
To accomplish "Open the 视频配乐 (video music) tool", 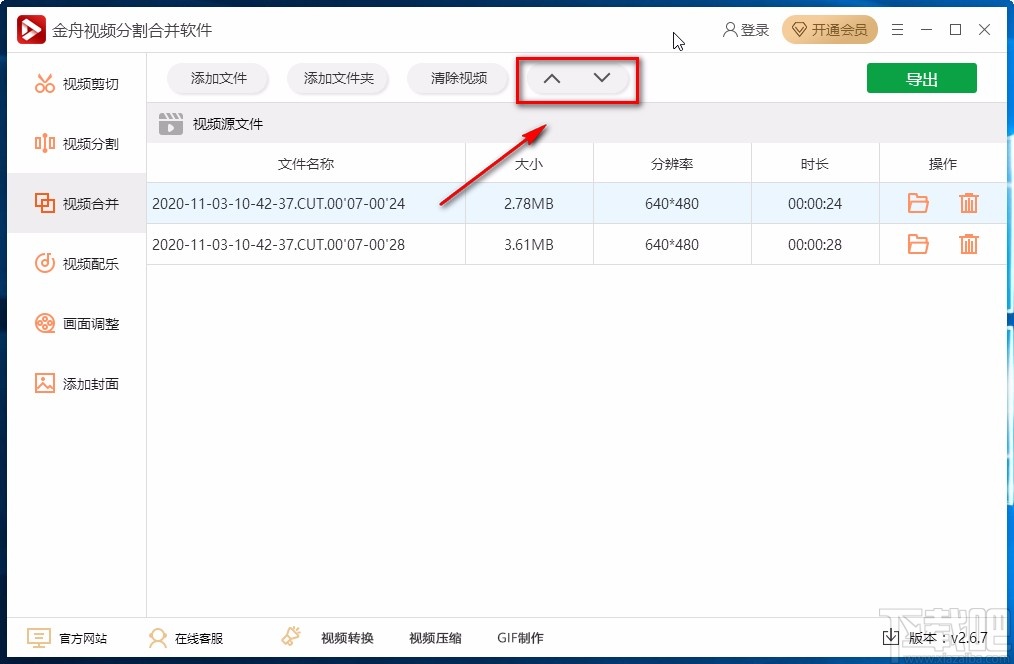I will pyautogui.click(x=75, y=263).
